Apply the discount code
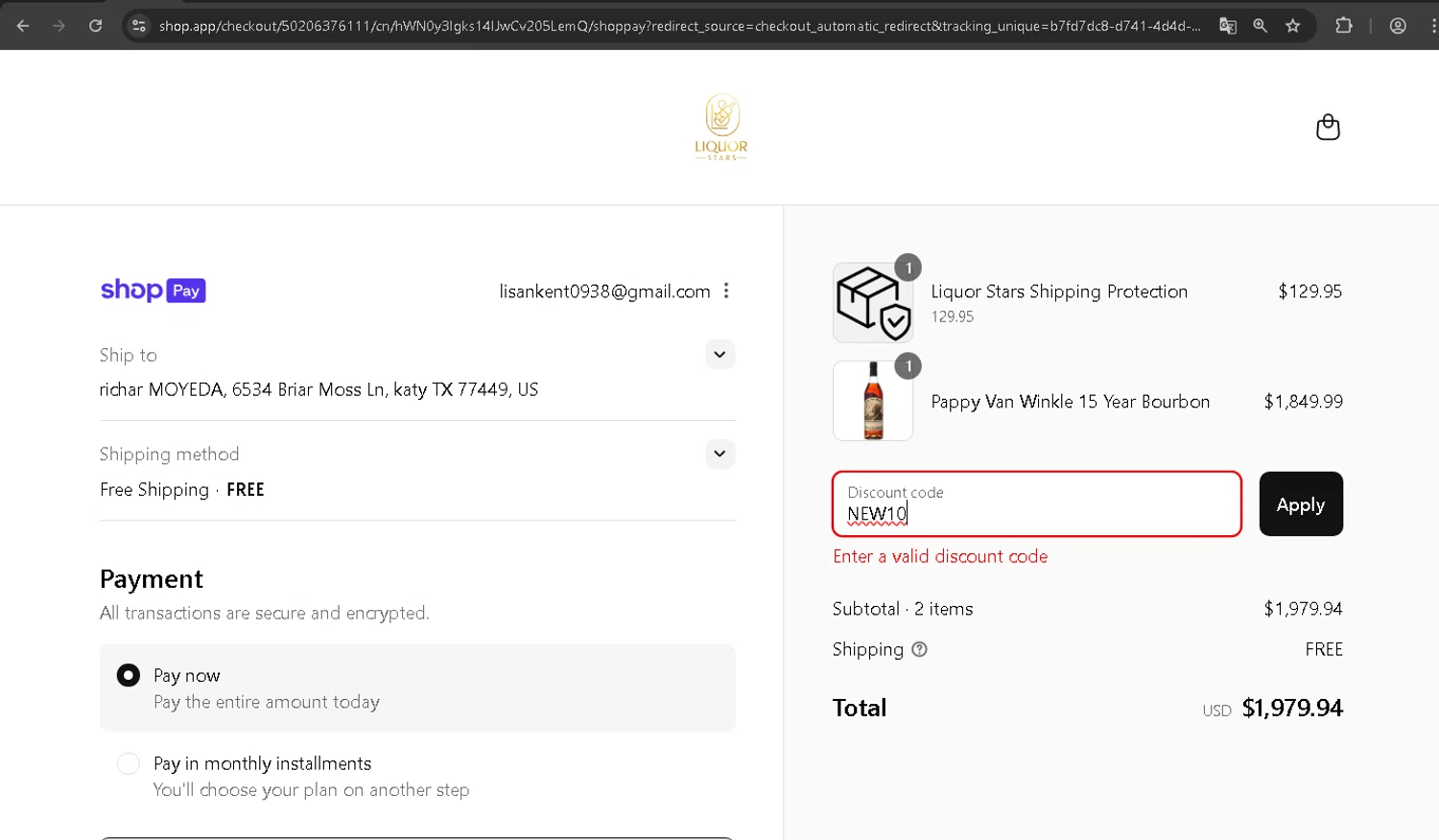1439x840 pixels. pos(1301,504)
